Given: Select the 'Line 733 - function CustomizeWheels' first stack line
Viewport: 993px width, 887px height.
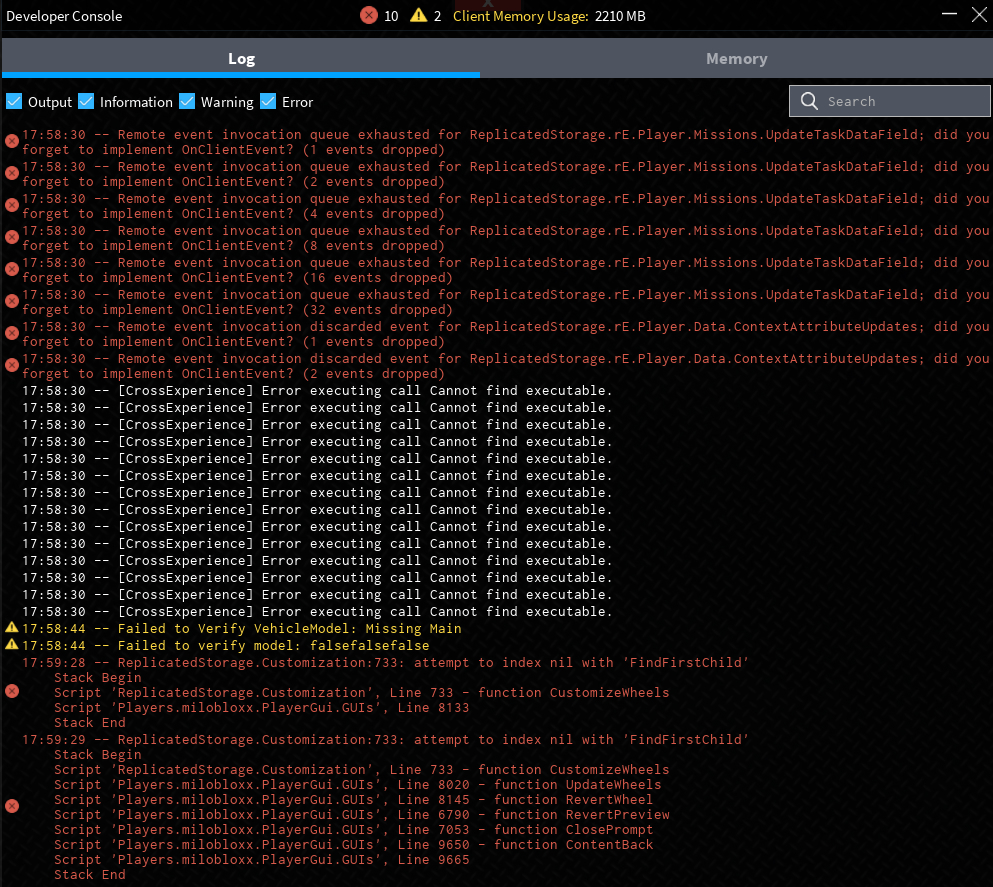Looking at the screenshot, I should [x=361, y=692].
